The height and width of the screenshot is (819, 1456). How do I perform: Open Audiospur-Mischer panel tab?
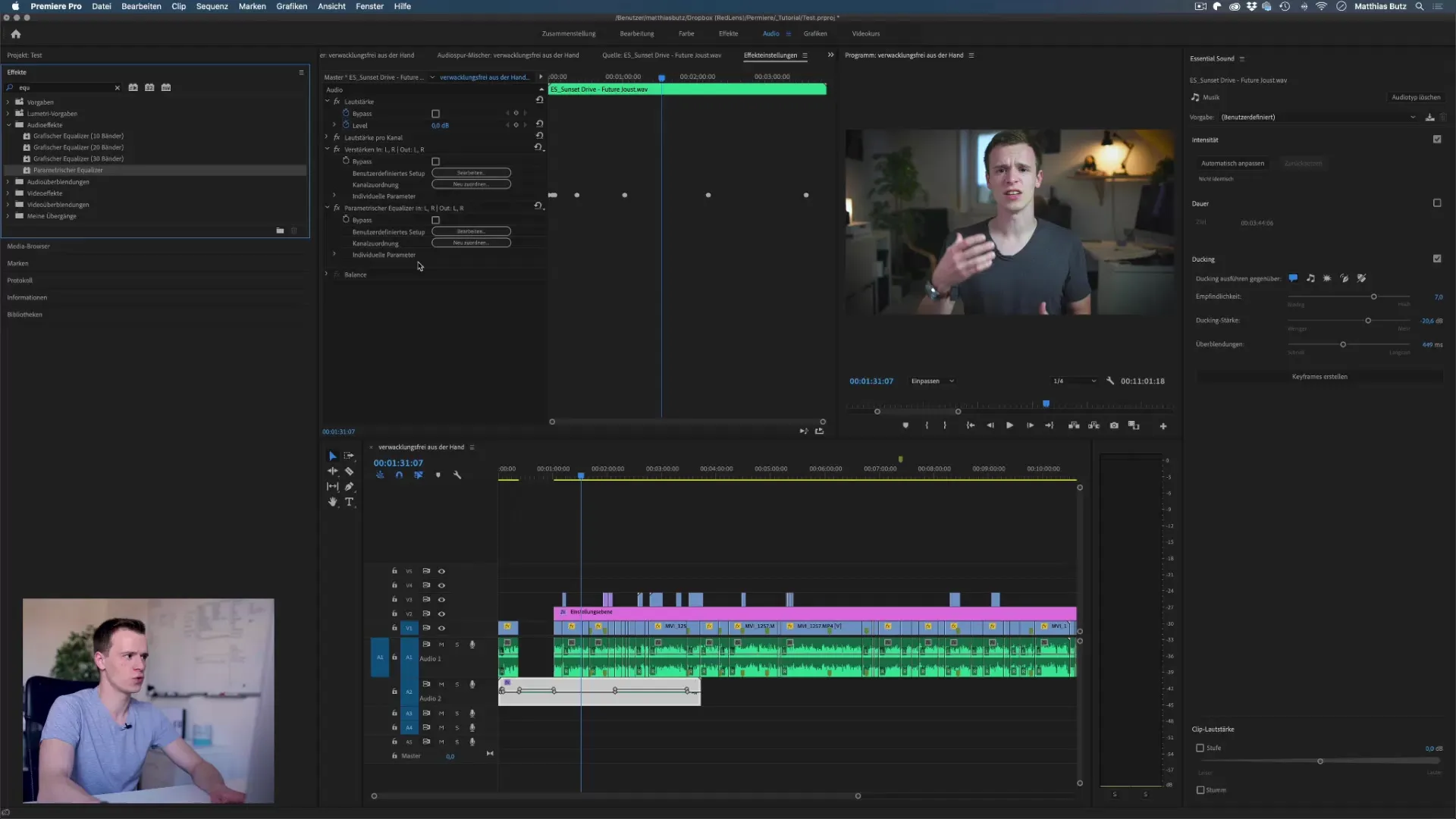click(507, 55)
